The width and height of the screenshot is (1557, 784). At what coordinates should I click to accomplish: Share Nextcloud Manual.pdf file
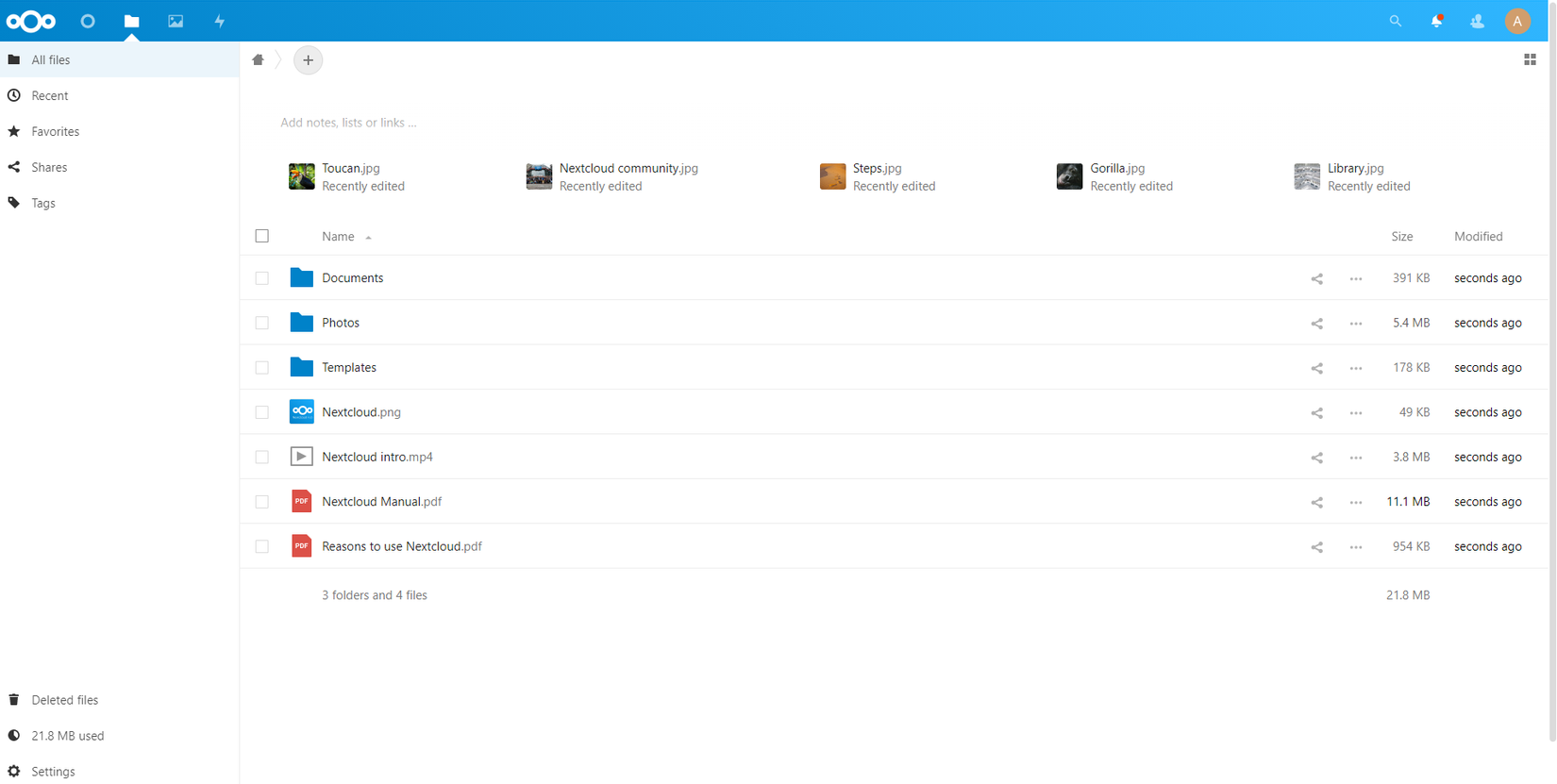[1316, 502]
